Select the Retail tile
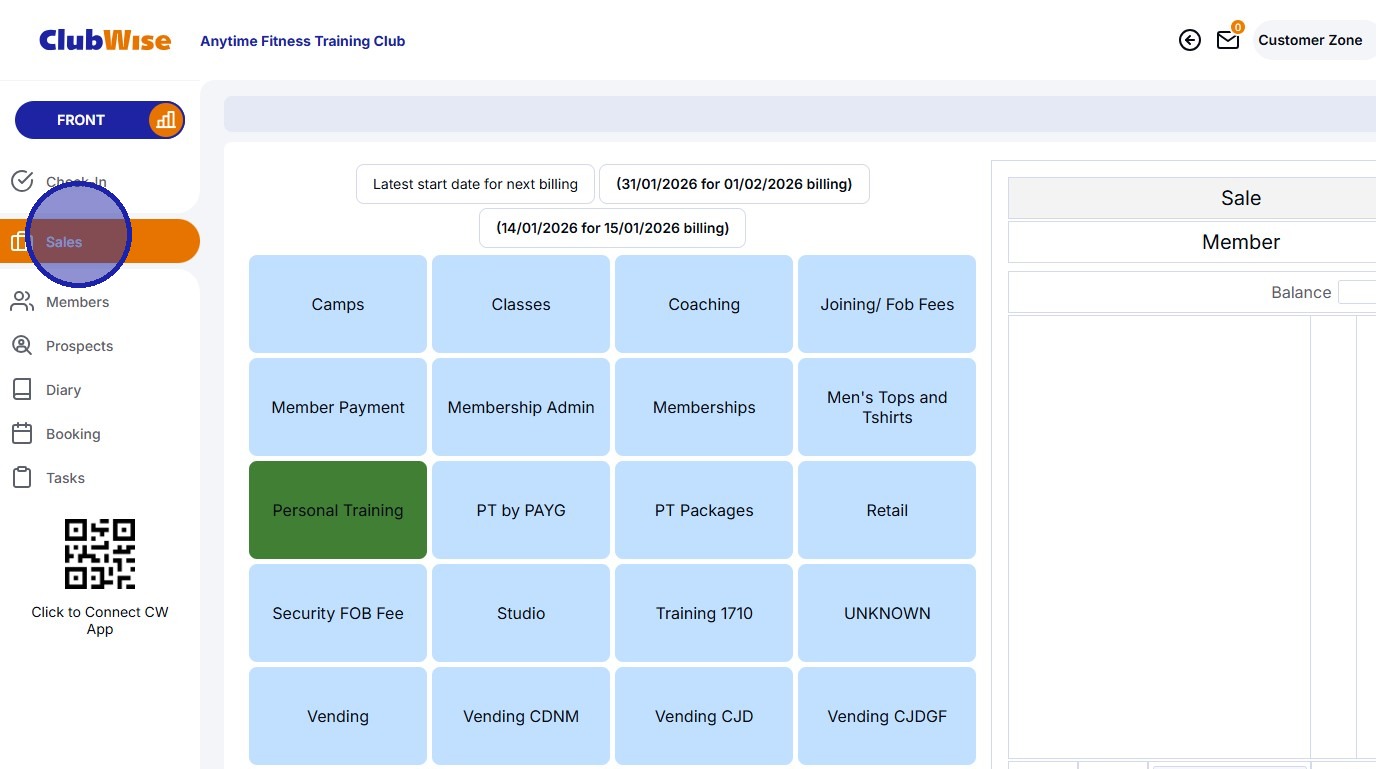The width and height of the screenshot is (1376, 769). click(887, 510)
